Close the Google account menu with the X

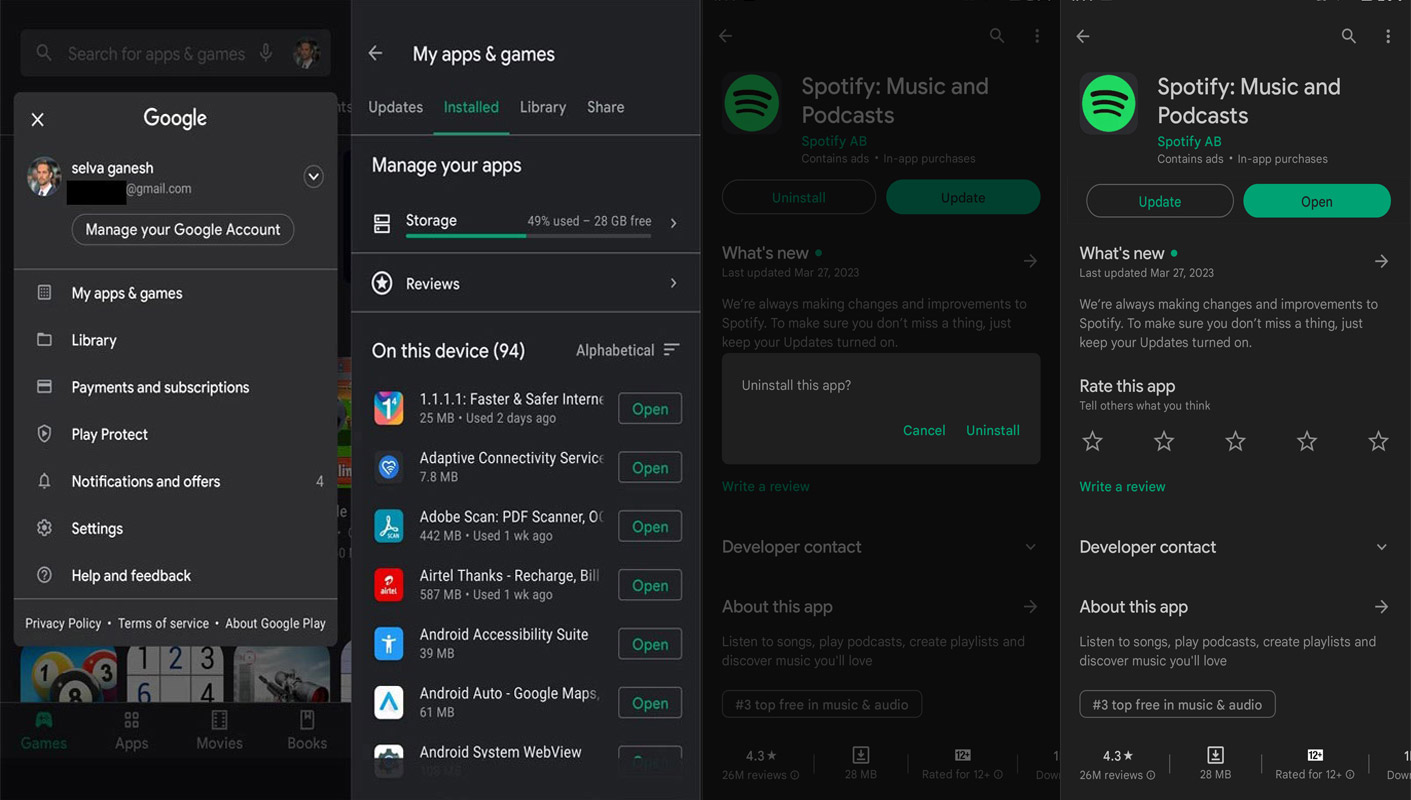(38, 120)
